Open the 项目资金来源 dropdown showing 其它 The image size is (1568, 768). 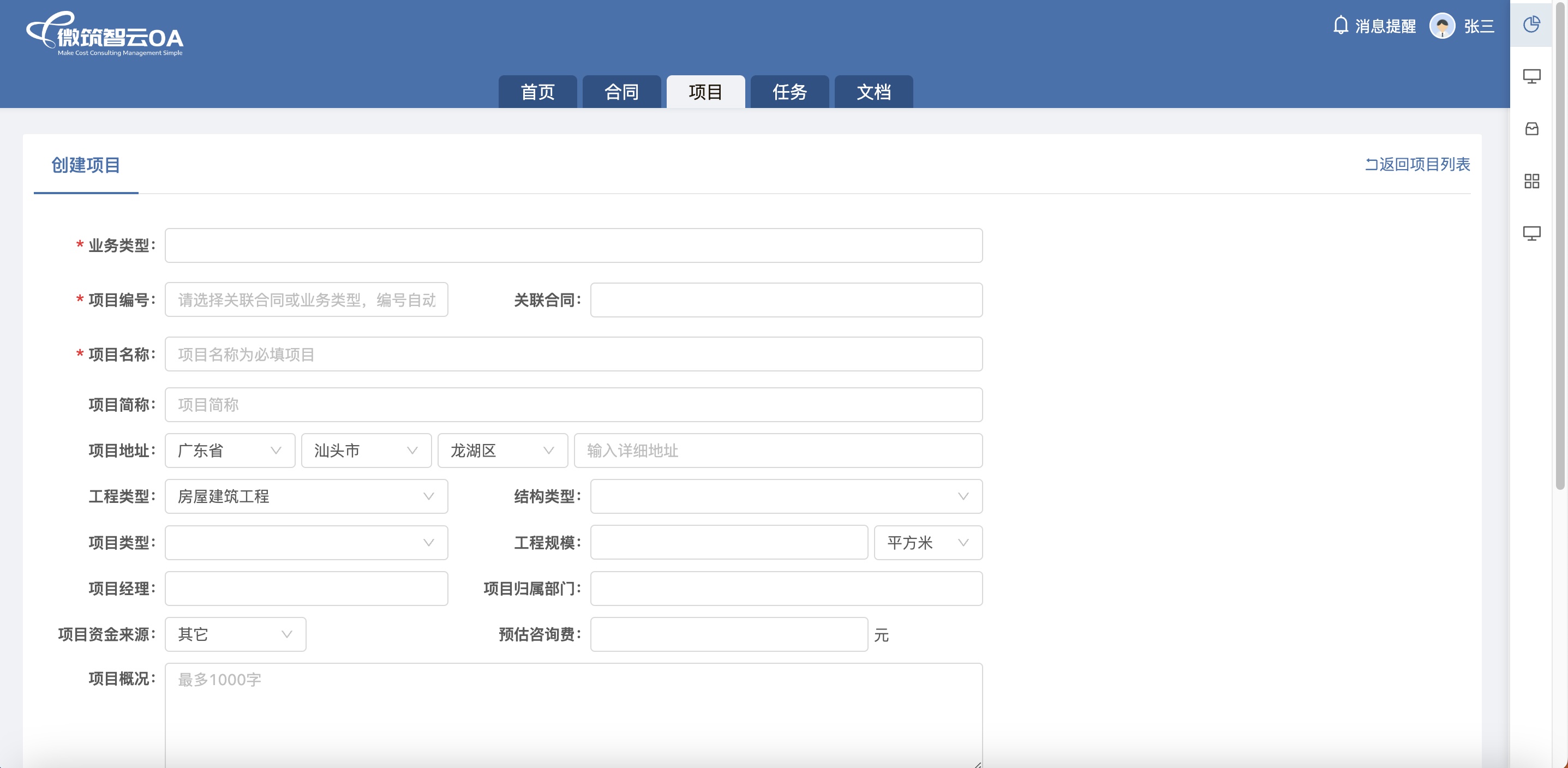[x=235, y=635]
